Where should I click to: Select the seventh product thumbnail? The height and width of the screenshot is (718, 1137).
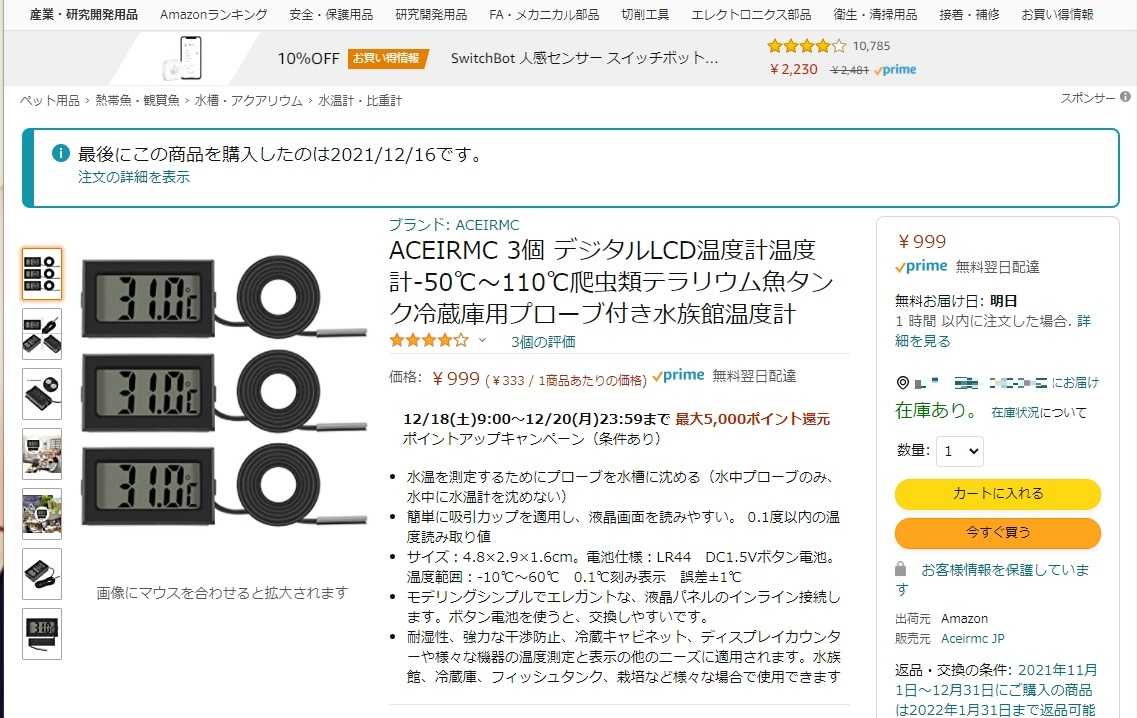42,635
